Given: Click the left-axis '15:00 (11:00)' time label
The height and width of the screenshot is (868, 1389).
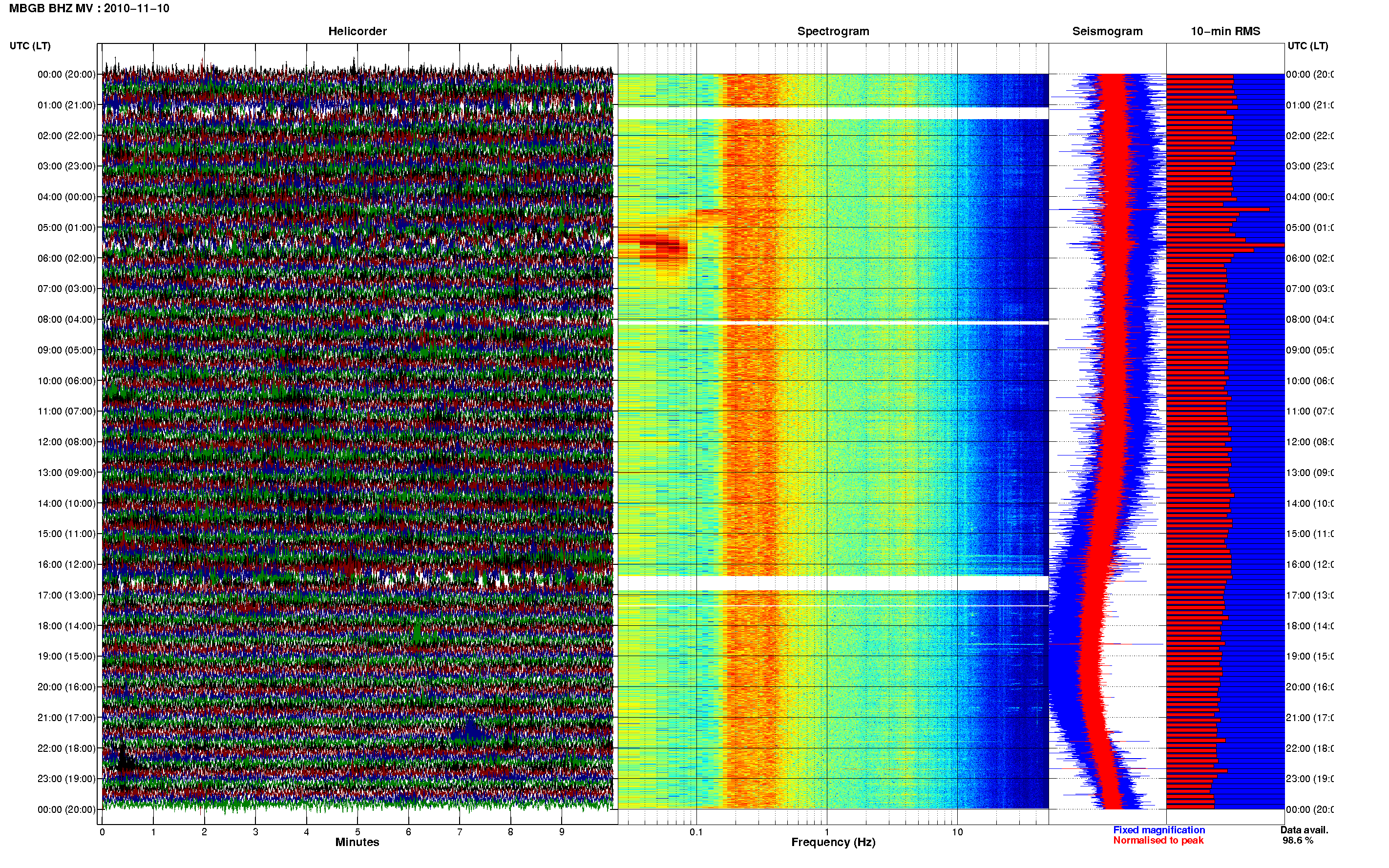Looking at the screenshot, I should [x=66, y=533].
